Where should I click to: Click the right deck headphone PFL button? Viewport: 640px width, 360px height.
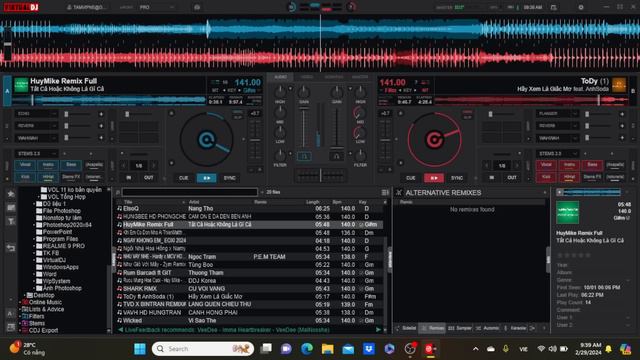[336, 156]
